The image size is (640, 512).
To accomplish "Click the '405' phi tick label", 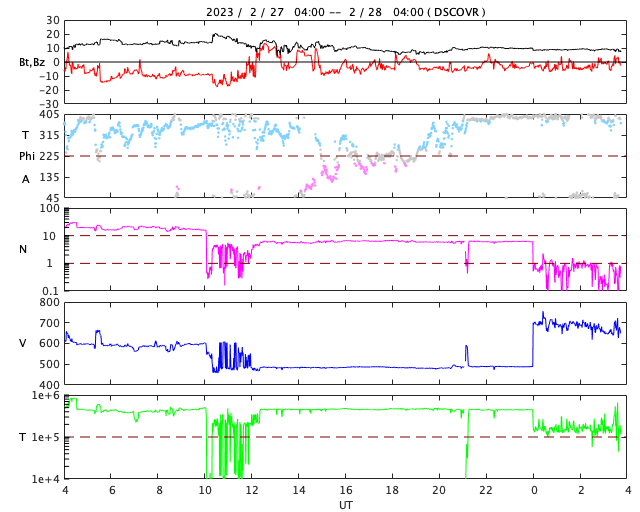I will click(49, 114).
